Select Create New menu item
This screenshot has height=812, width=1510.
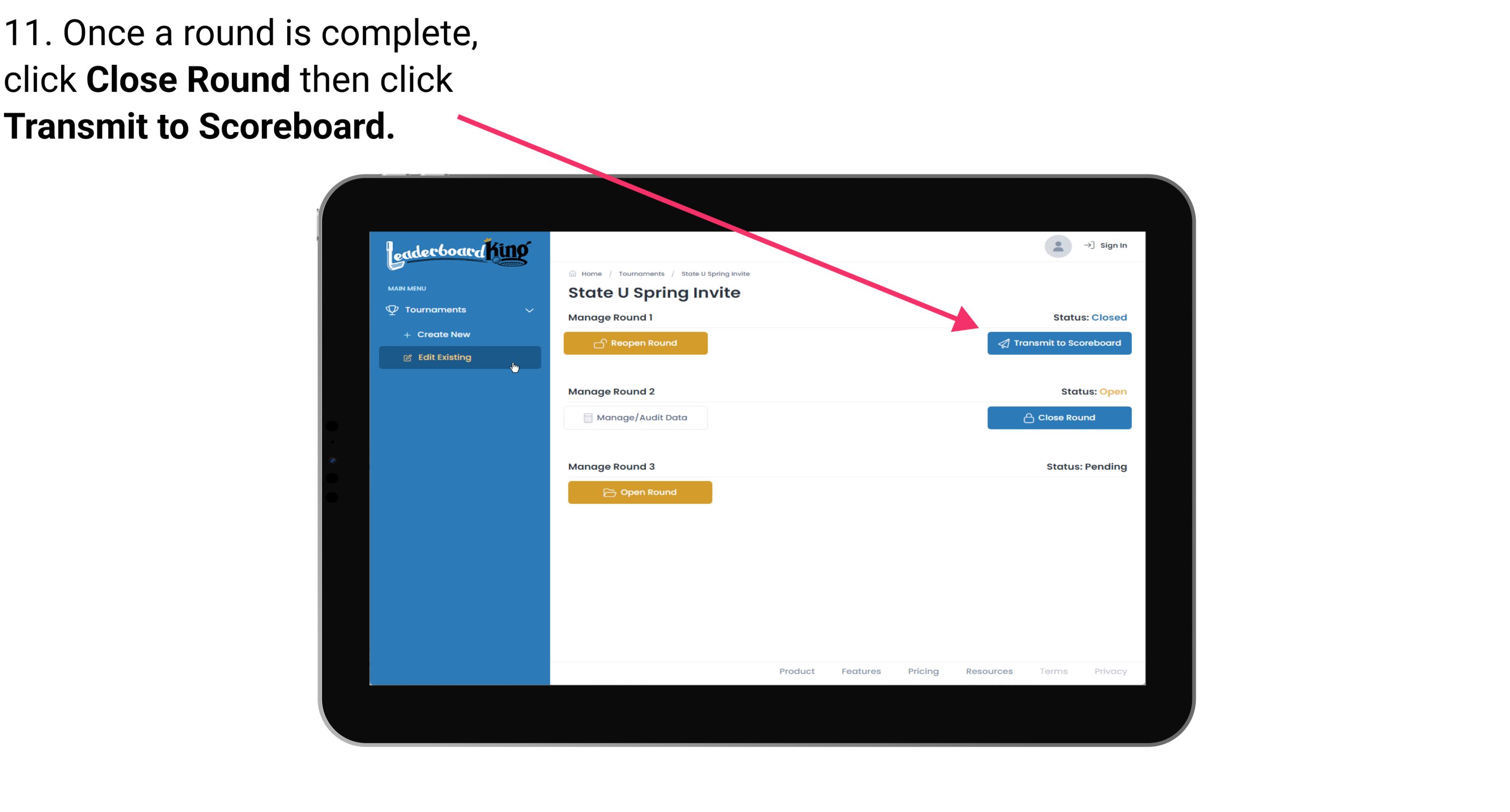tap(443, 334)
